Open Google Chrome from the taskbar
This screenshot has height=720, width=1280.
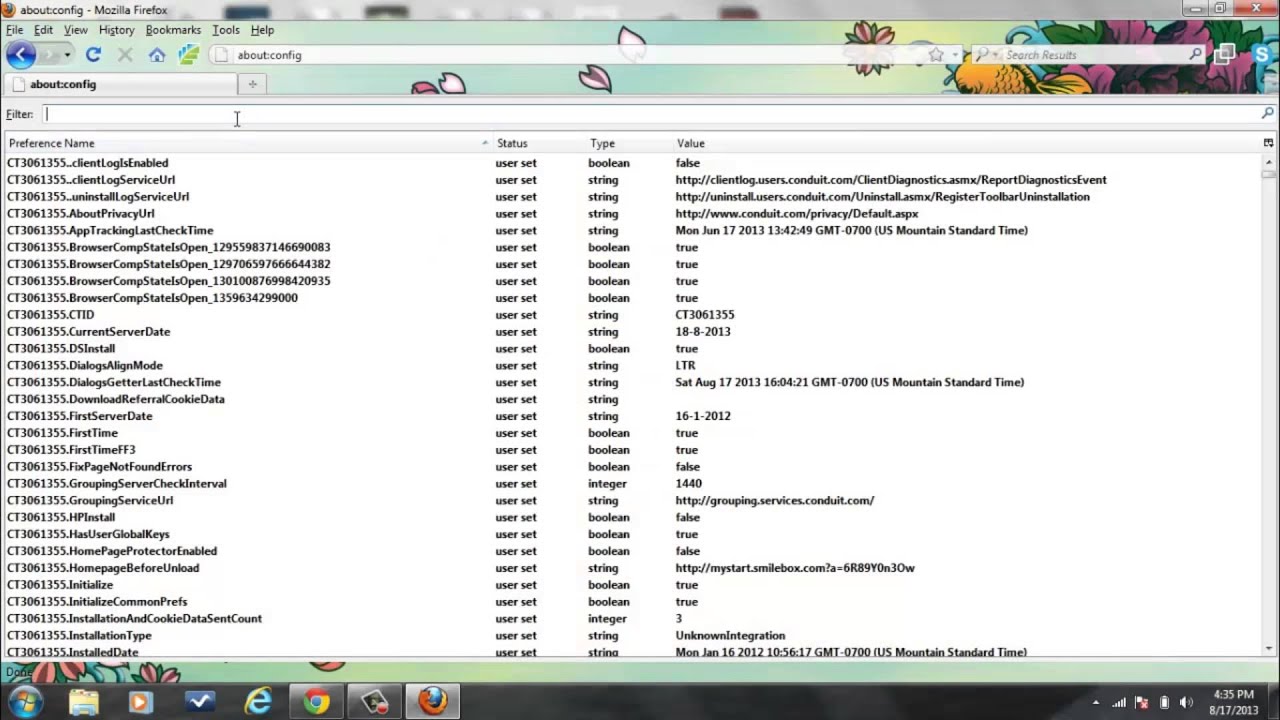click(316, 702)
